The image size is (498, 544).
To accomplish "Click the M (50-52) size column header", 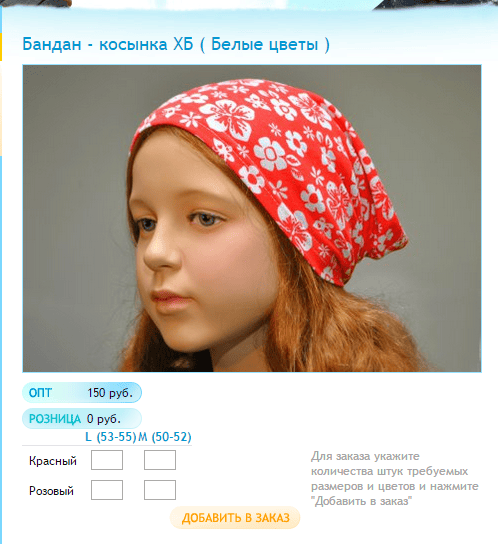I will [165, 437].
